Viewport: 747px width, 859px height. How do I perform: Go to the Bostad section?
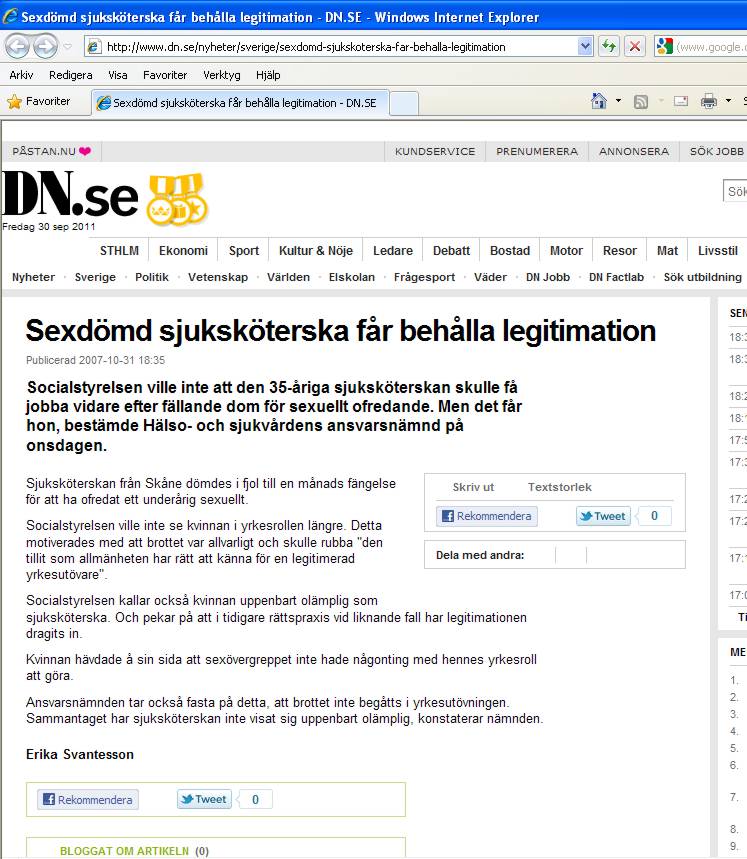[510, 251]
